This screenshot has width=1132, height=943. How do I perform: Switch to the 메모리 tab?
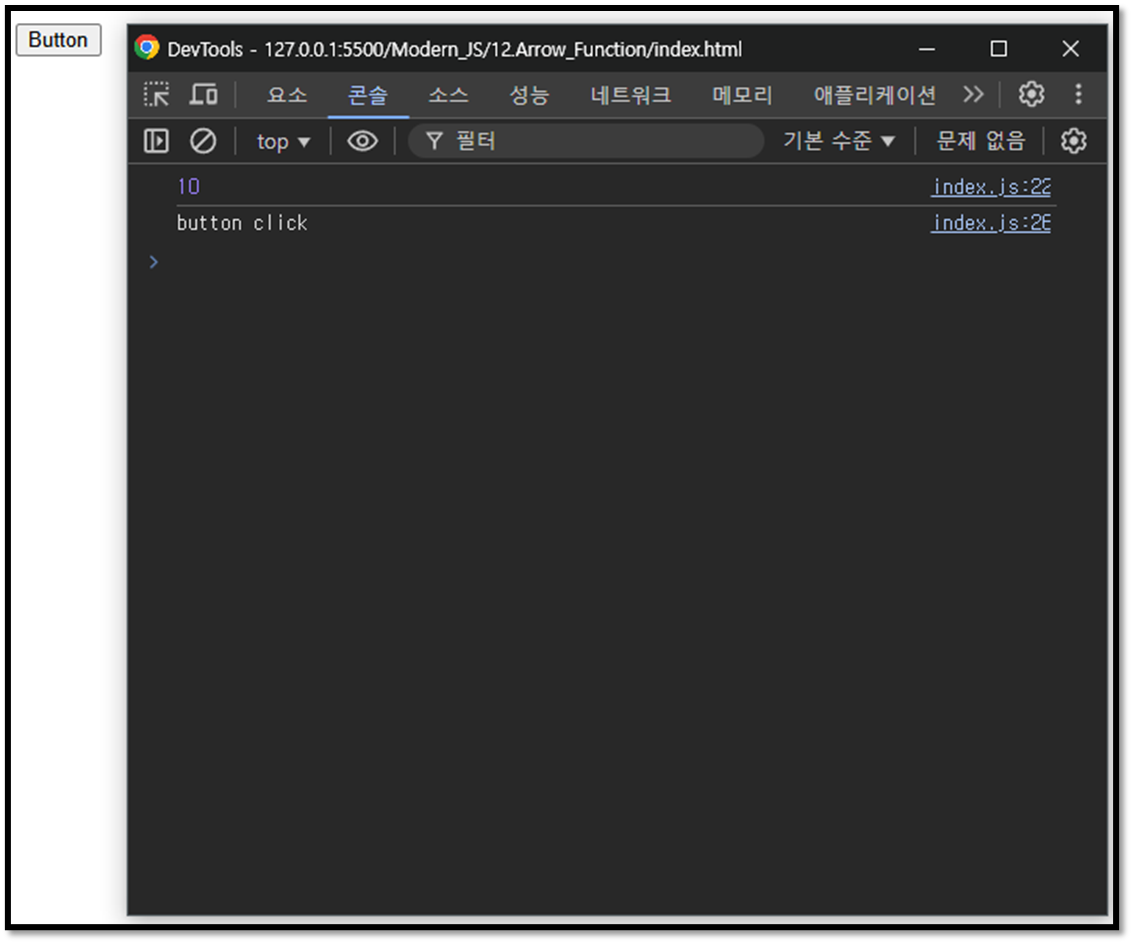click(x=742, y=95)
